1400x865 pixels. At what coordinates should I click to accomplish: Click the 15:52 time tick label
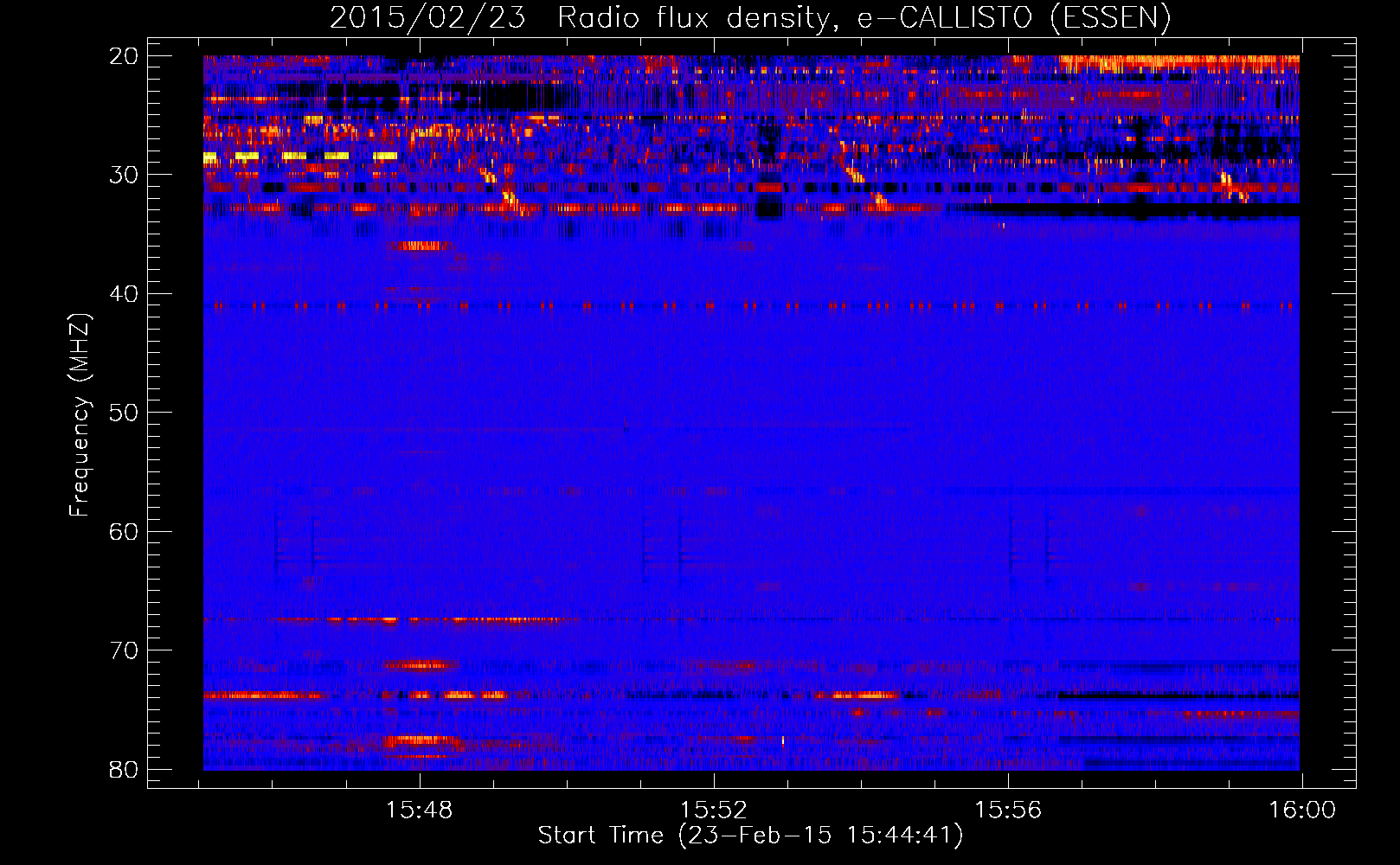click(x=714, y=811)
